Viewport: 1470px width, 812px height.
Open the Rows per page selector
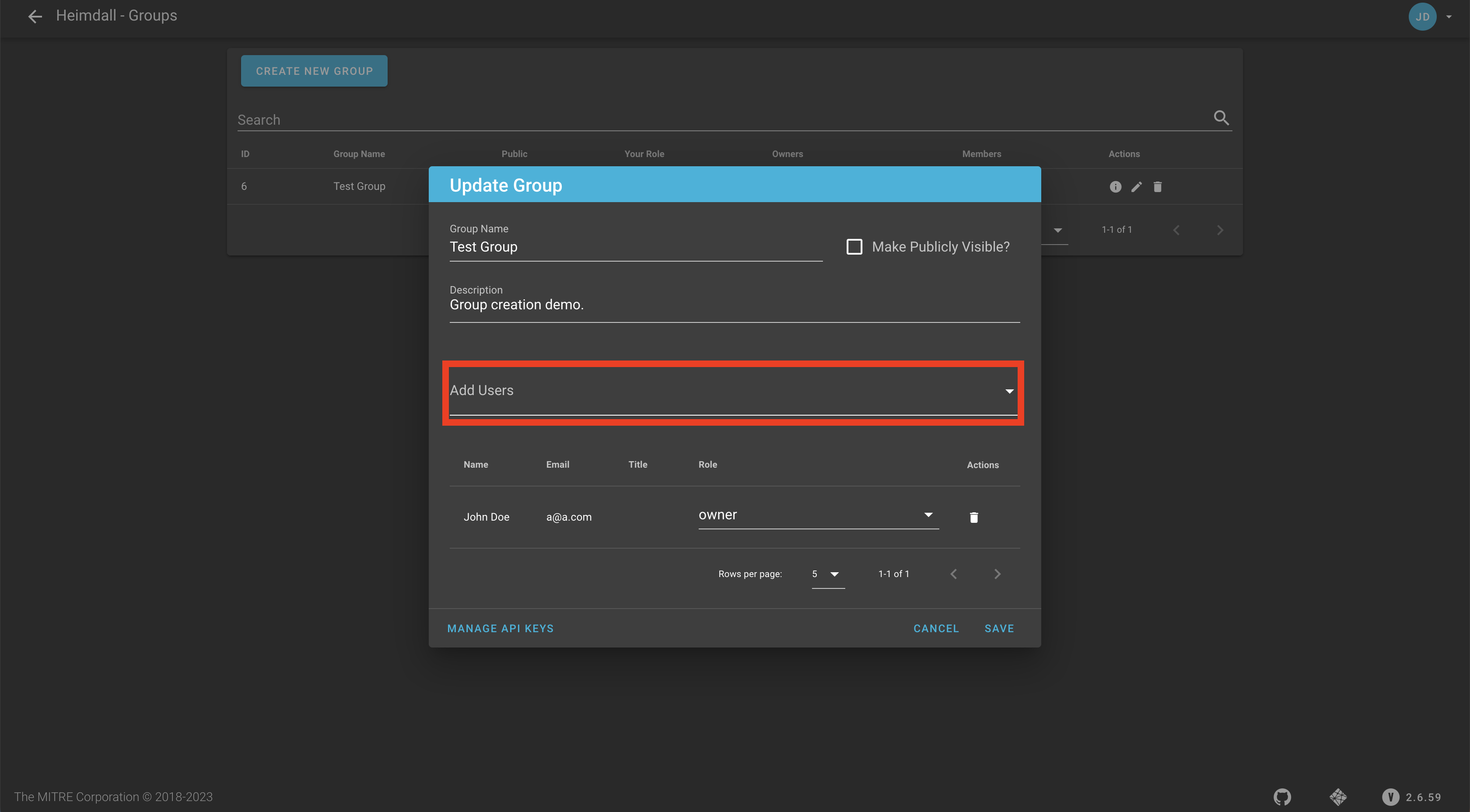tap(827, 574)
